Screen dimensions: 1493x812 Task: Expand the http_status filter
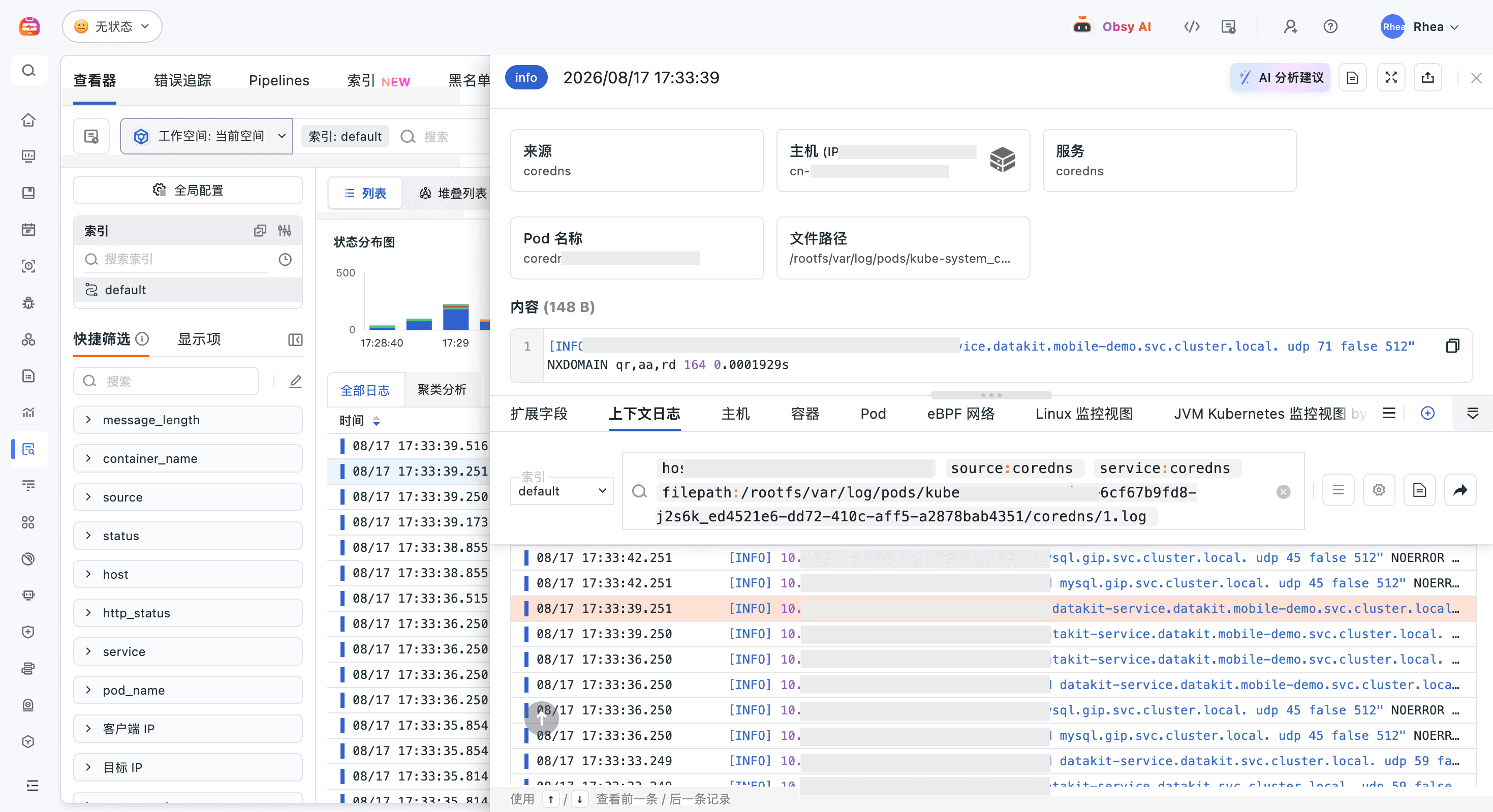188,613
